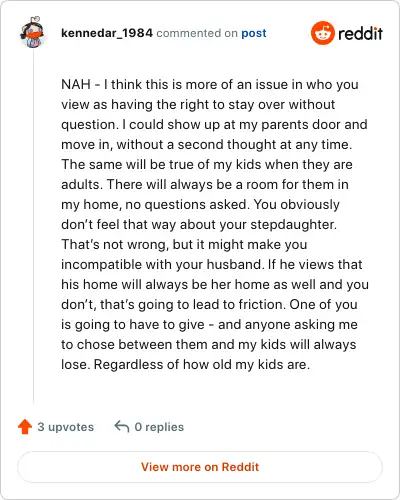Image resolution: width=400 pixels, height=500 pixels.
Task: Follow the blue 'post' link
Action: click(x=254, y=33)
